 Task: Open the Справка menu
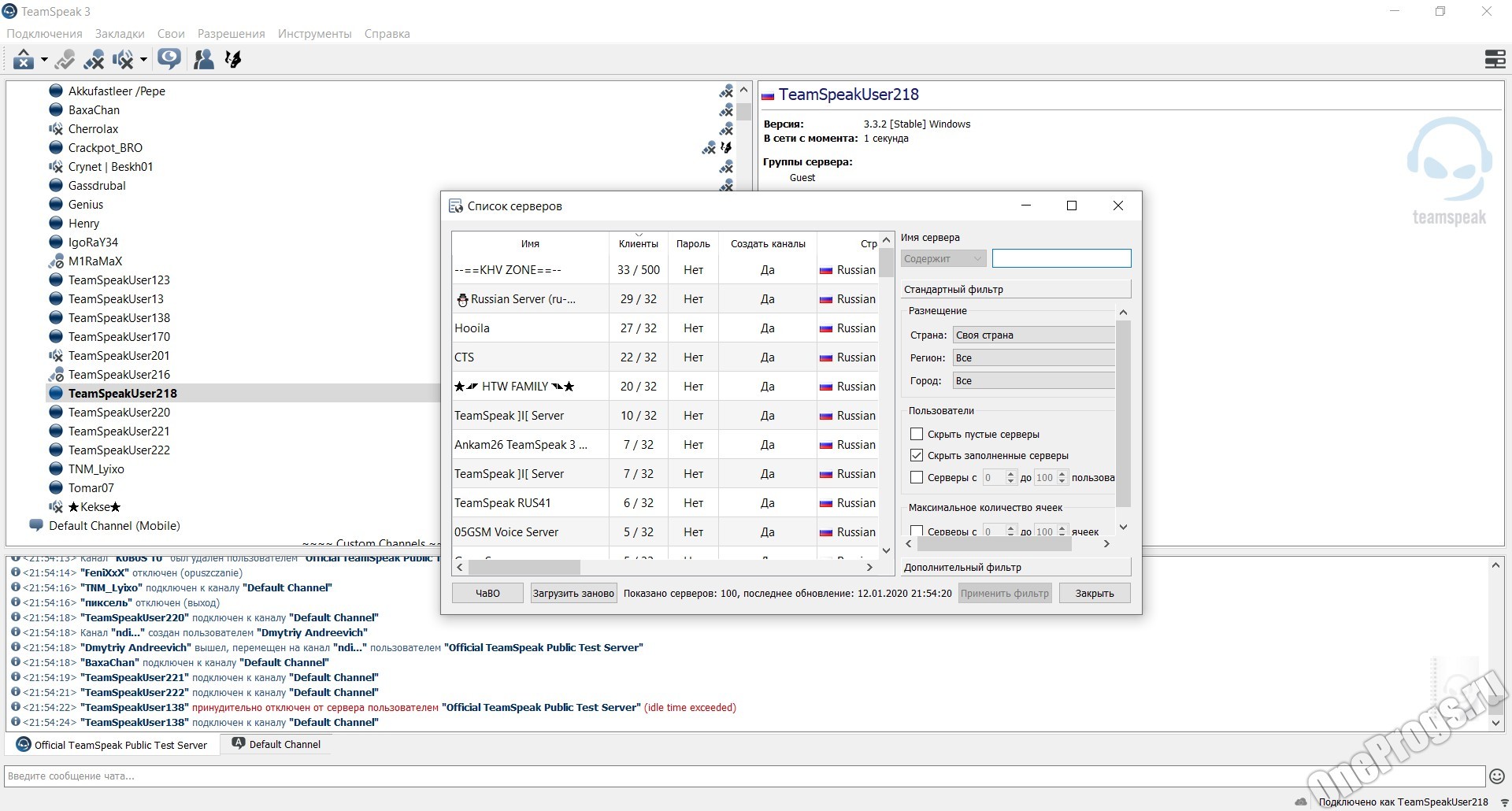387,34
